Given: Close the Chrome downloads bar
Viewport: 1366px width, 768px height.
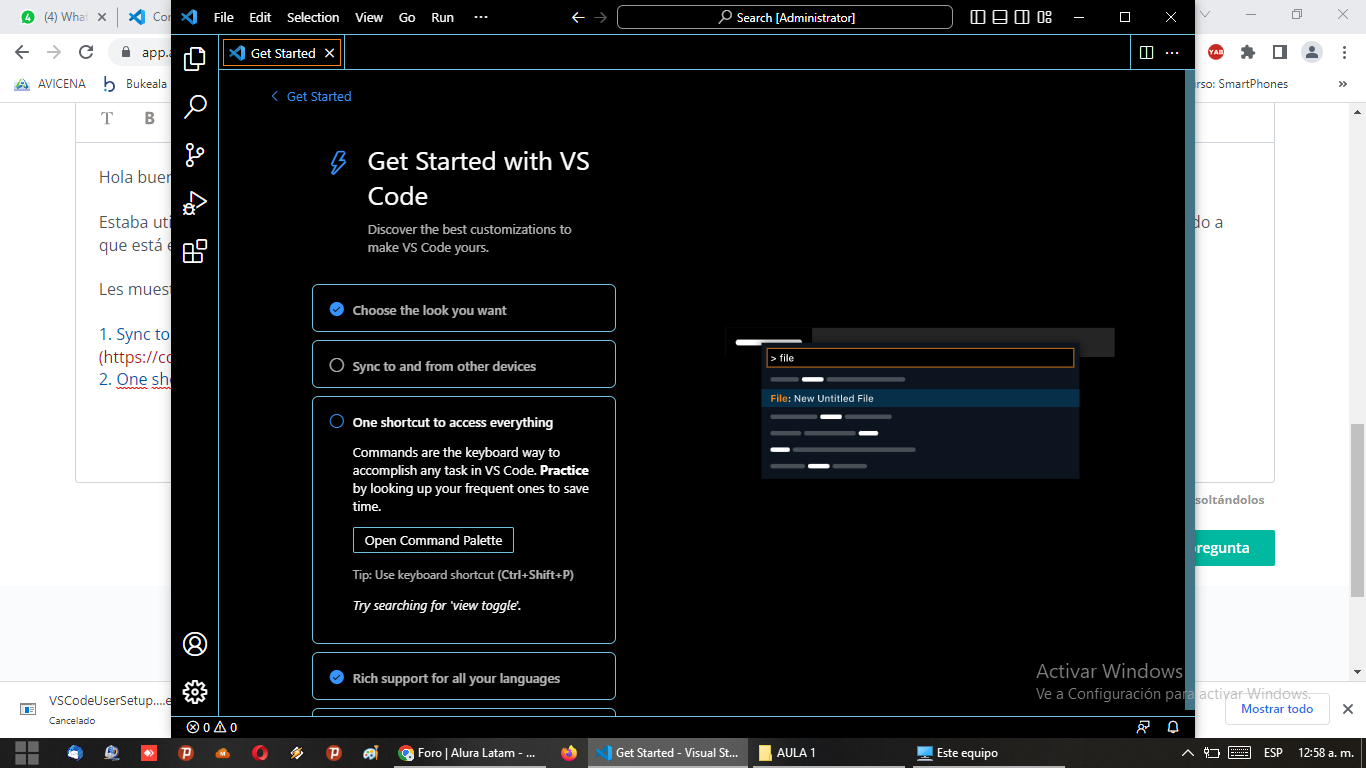Looking at the screenshot, I should (x=1347, y=709).
